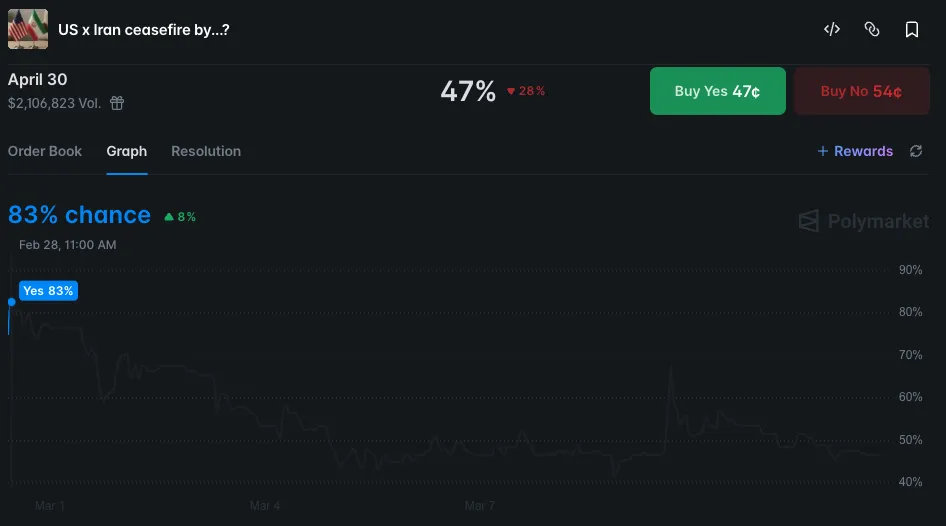Click the refresh icon beside Rewards
This screenshot has height=526, width=946.
click(916, 151)
